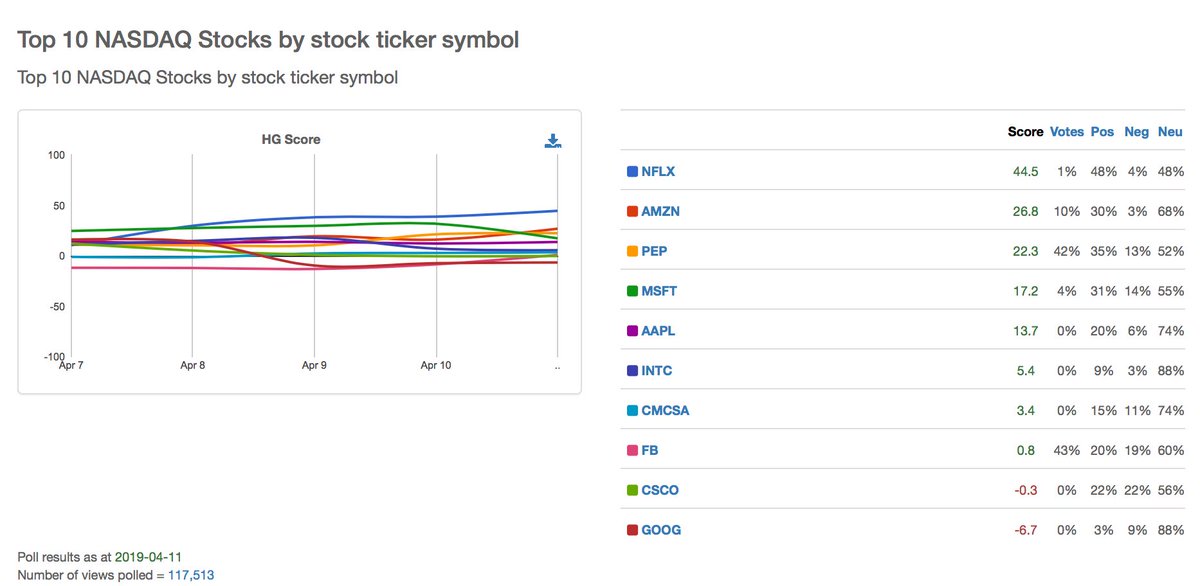Open the INTC ticker link

[x=657, y=371]
